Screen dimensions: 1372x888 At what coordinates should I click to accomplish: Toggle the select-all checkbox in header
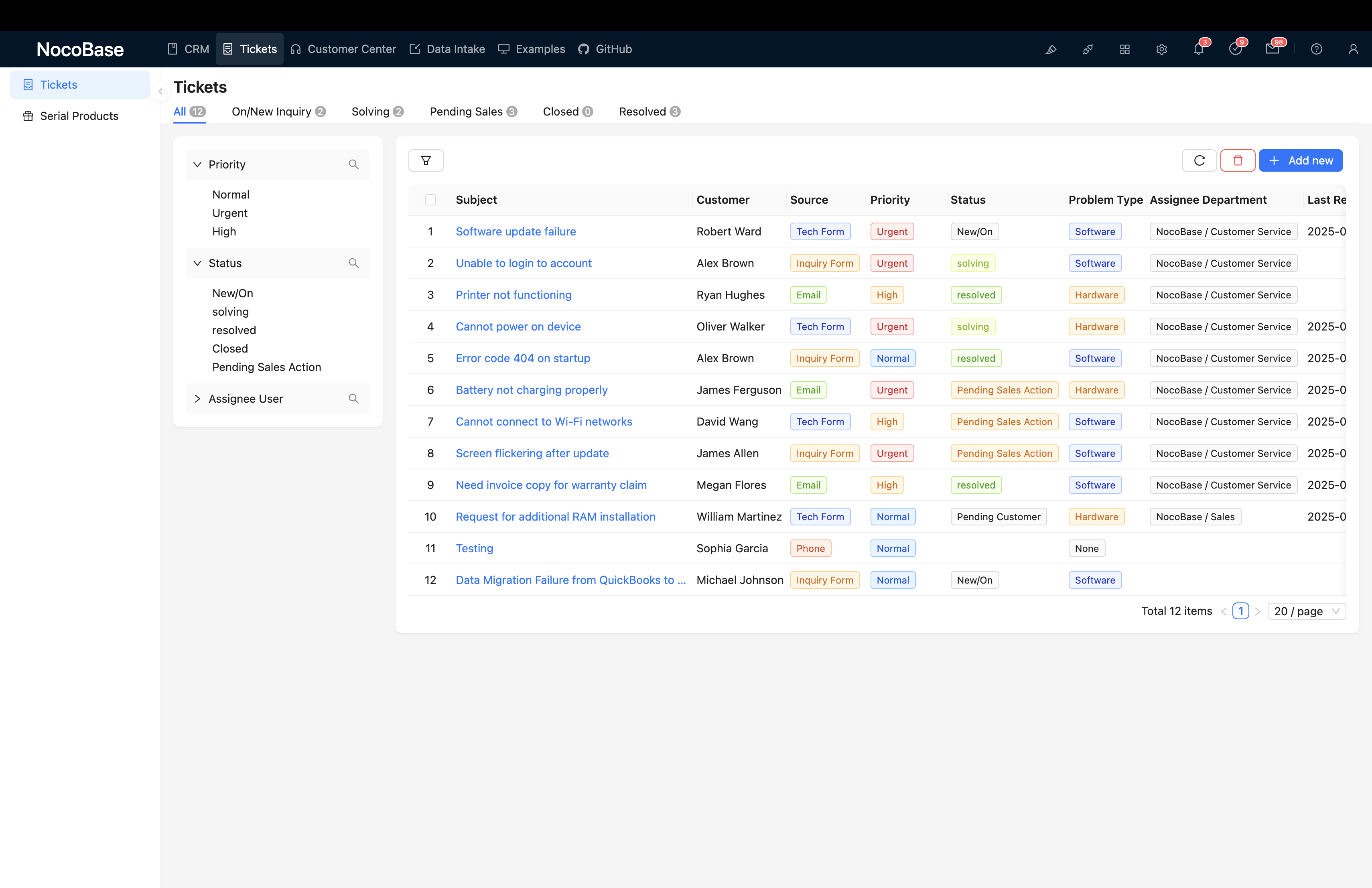coord(430,199)
